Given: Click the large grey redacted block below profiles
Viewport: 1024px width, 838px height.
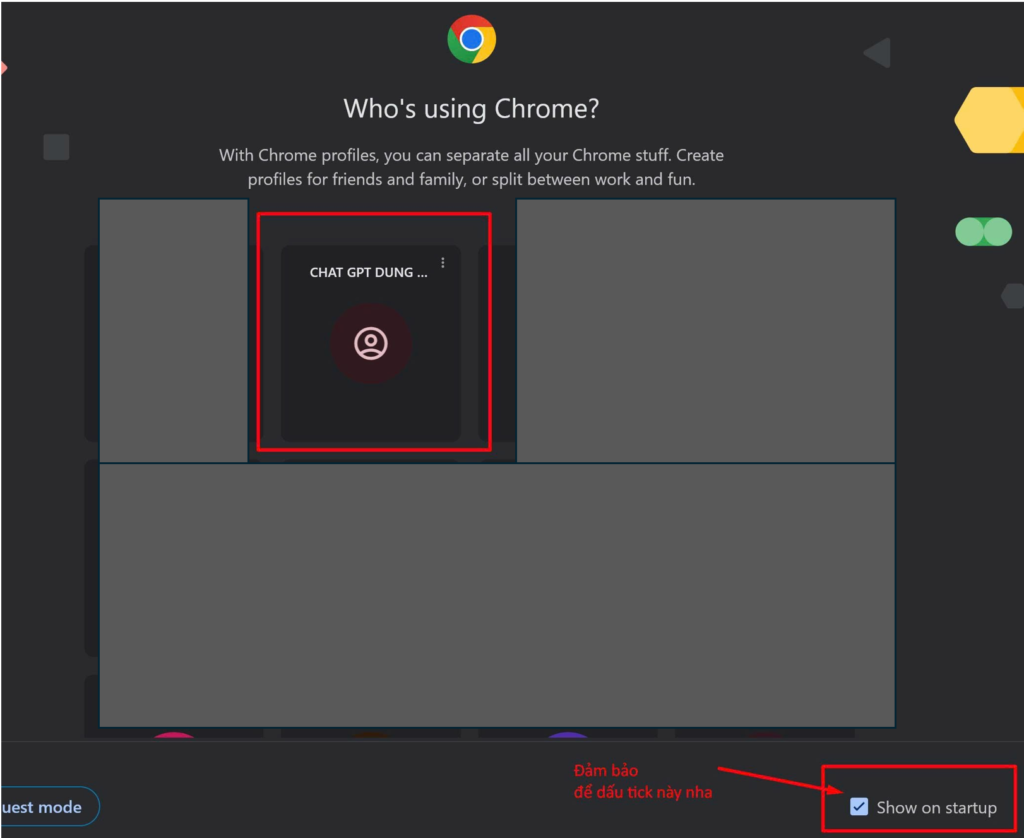Looking at the screenshot, I should [496, 595].
